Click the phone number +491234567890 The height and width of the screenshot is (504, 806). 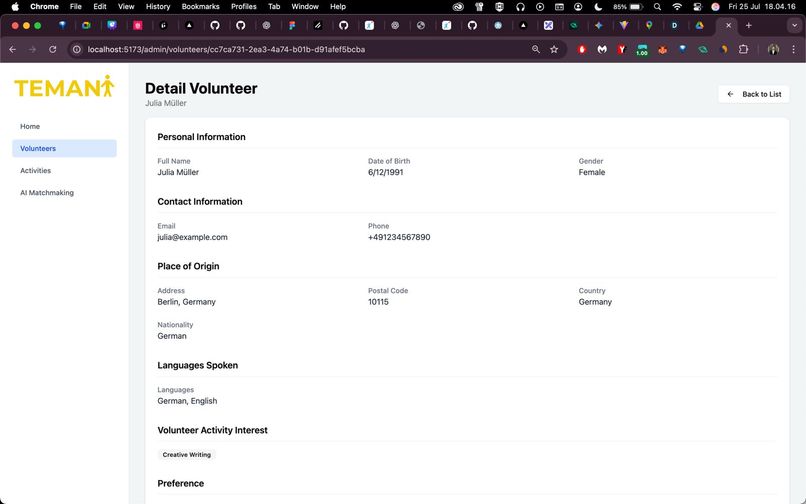click(x=399, y=237)
